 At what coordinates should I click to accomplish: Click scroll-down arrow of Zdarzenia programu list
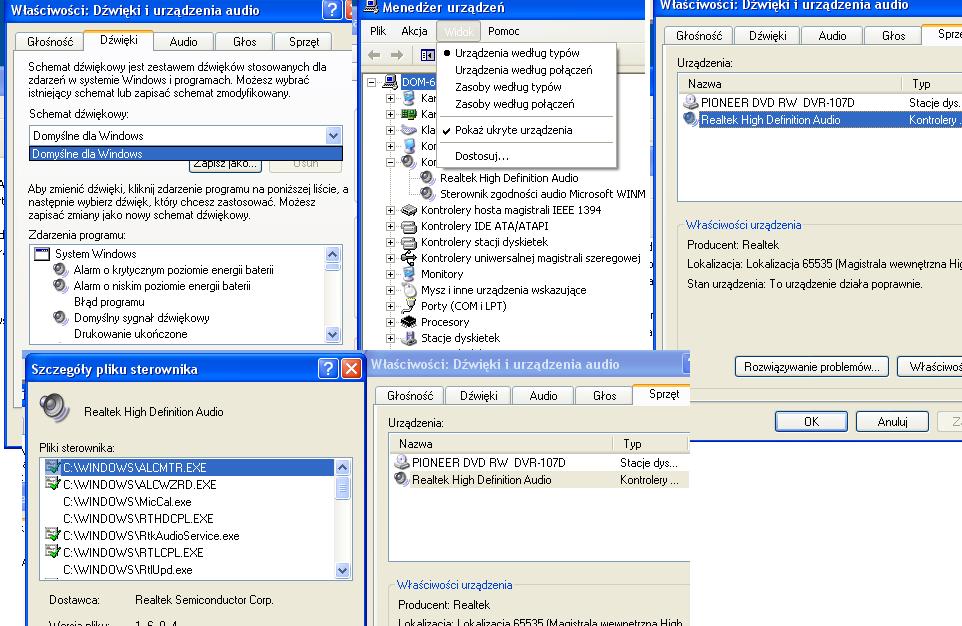(333, 334)
